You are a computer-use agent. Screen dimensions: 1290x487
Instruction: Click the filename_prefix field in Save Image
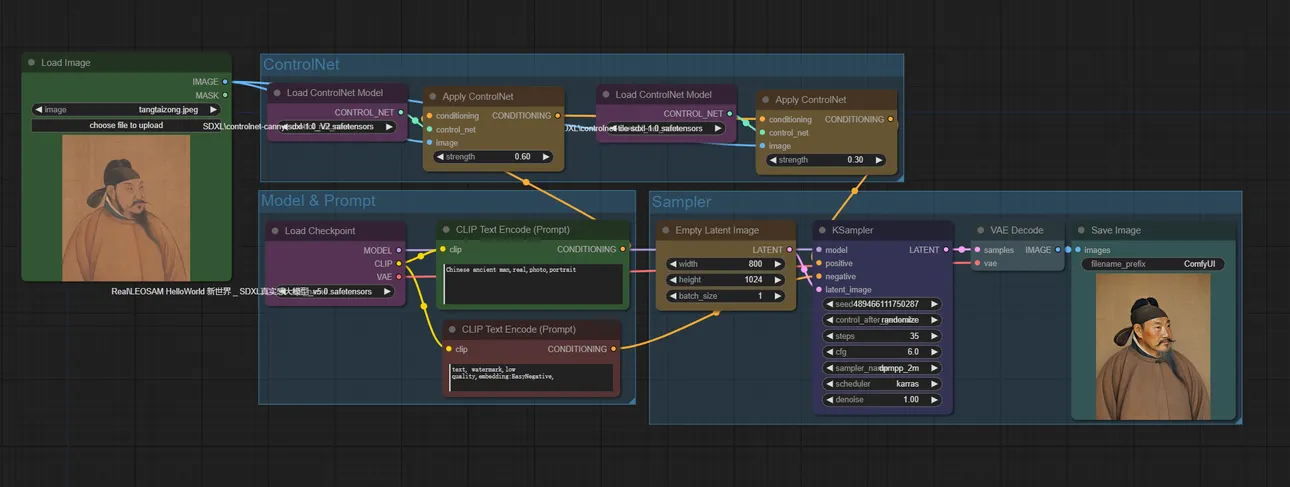point(1152,265)
